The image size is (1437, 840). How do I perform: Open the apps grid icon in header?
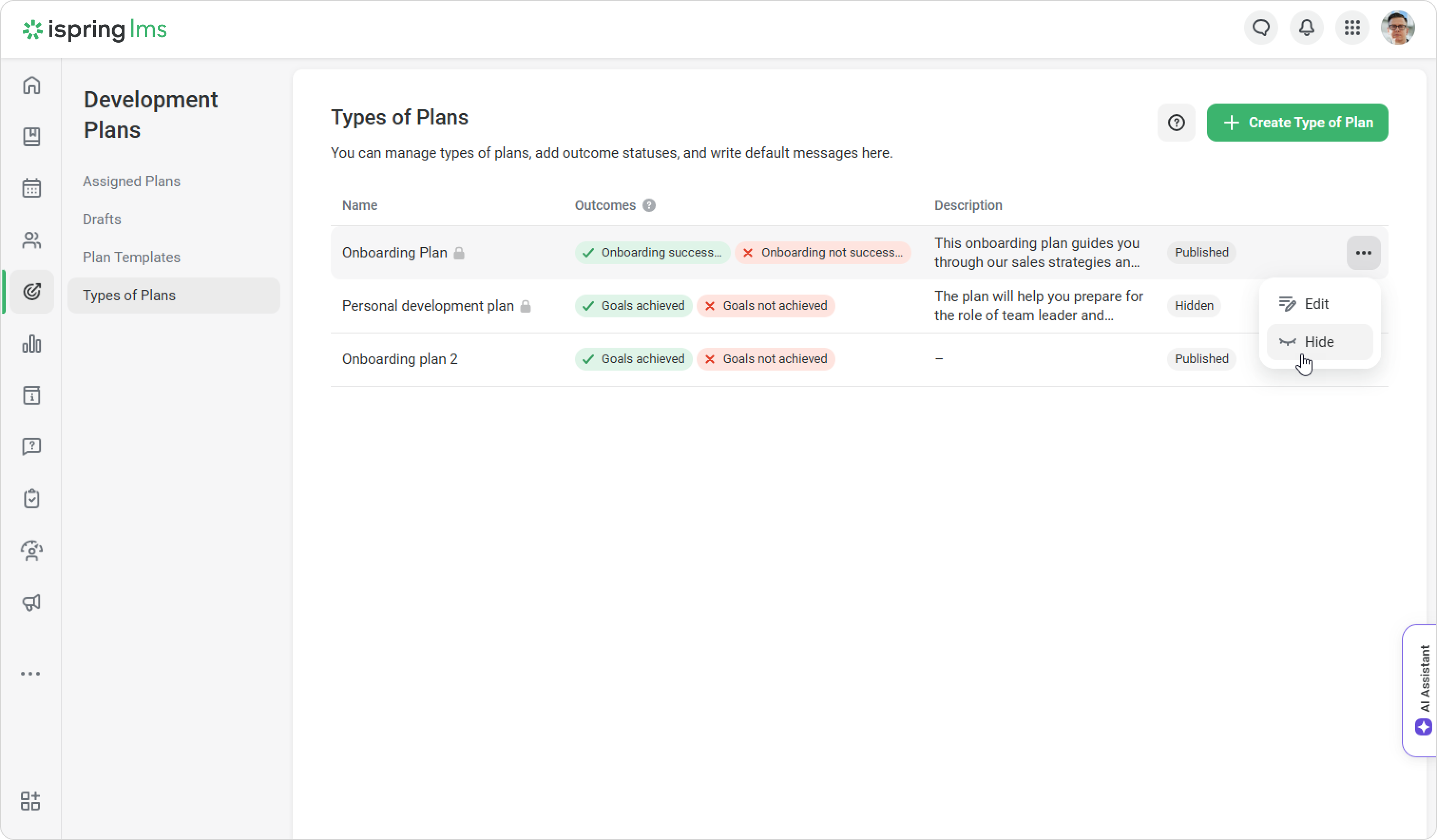pyautogui.click(x=1352, y=28)
